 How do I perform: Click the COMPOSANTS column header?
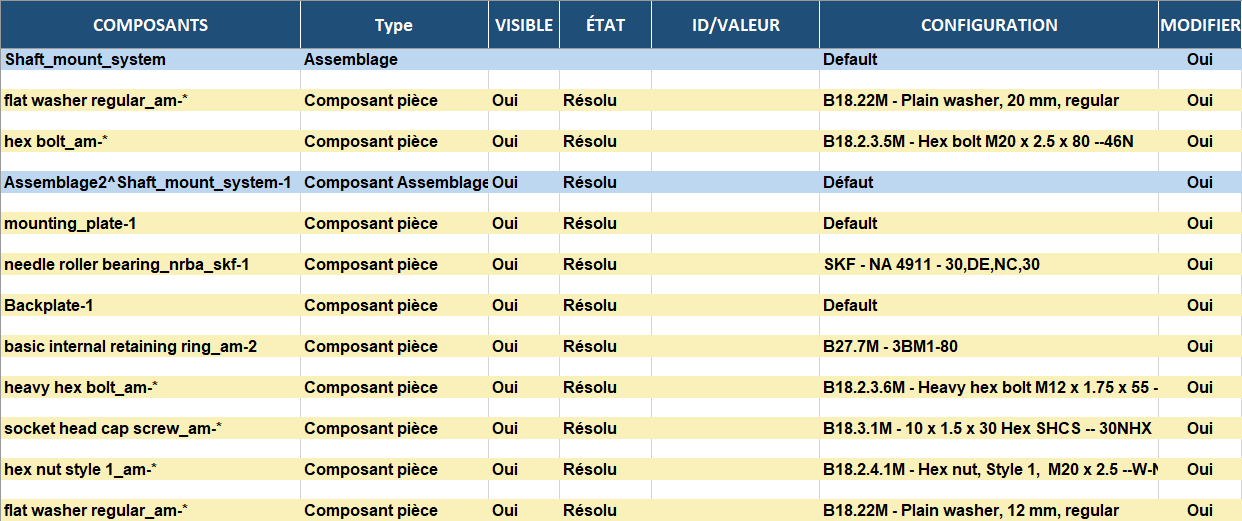click(x=150, y=25)
